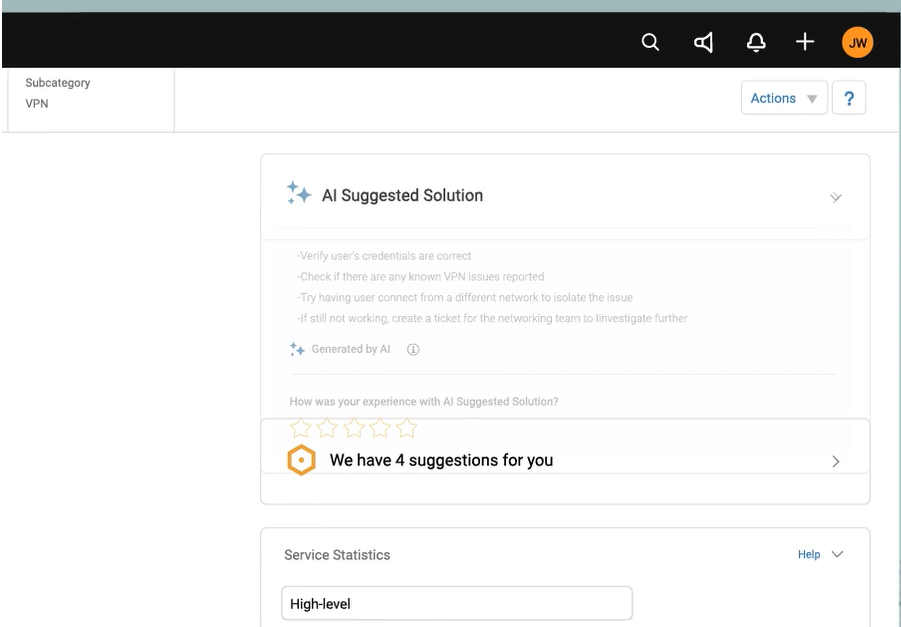The height and width of the screenshot is (627, 901).
Task: Open the Help link in Service Statistics
Action: [x=809, y=554]
